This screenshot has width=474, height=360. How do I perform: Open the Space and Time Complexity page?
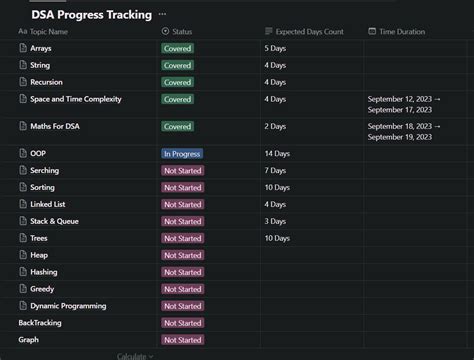[76, 99]
